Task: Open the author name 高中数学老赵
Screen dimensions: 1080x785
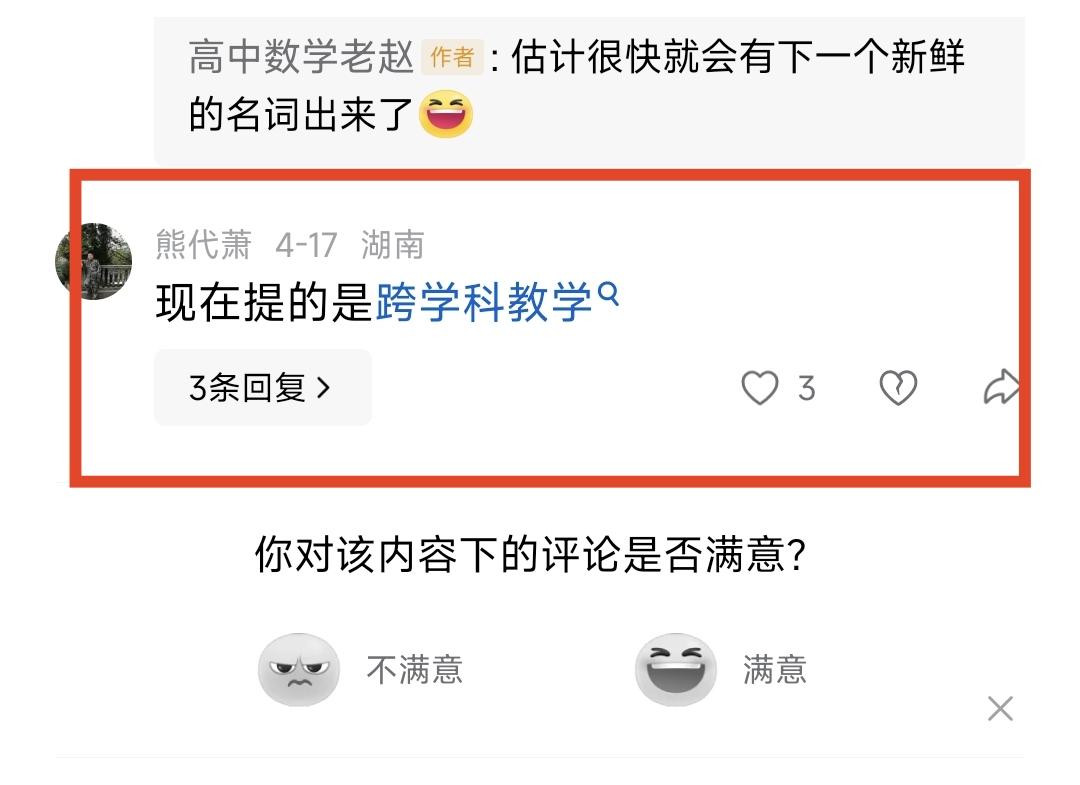Action: click(x=301, y=56)
